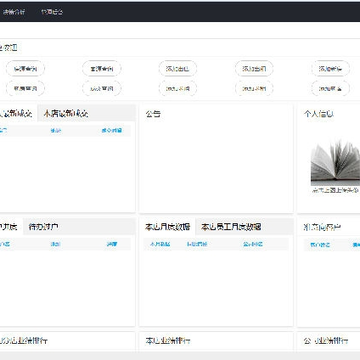Click the third pill button in the lower shortcut row
The width and height of the screenshot is (360, 360).
point(178,88)
